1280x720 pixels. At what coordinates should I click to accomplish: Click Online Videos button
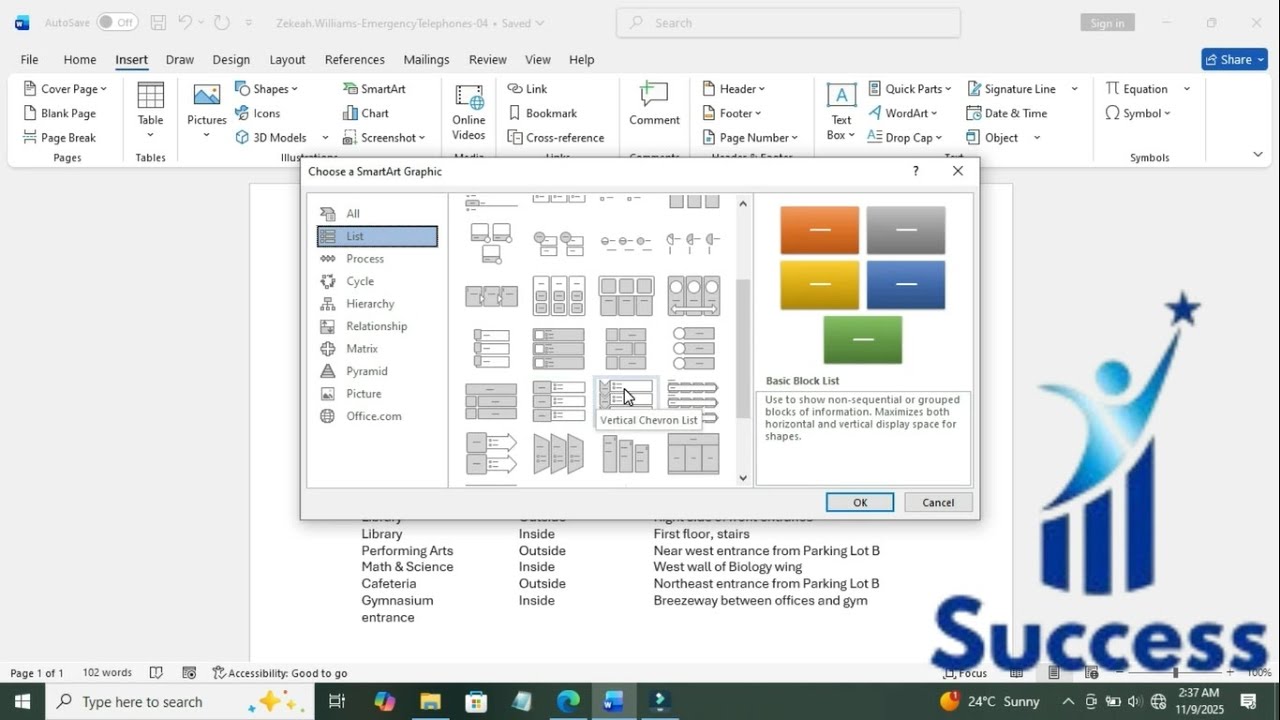click(x=468, y=112)
